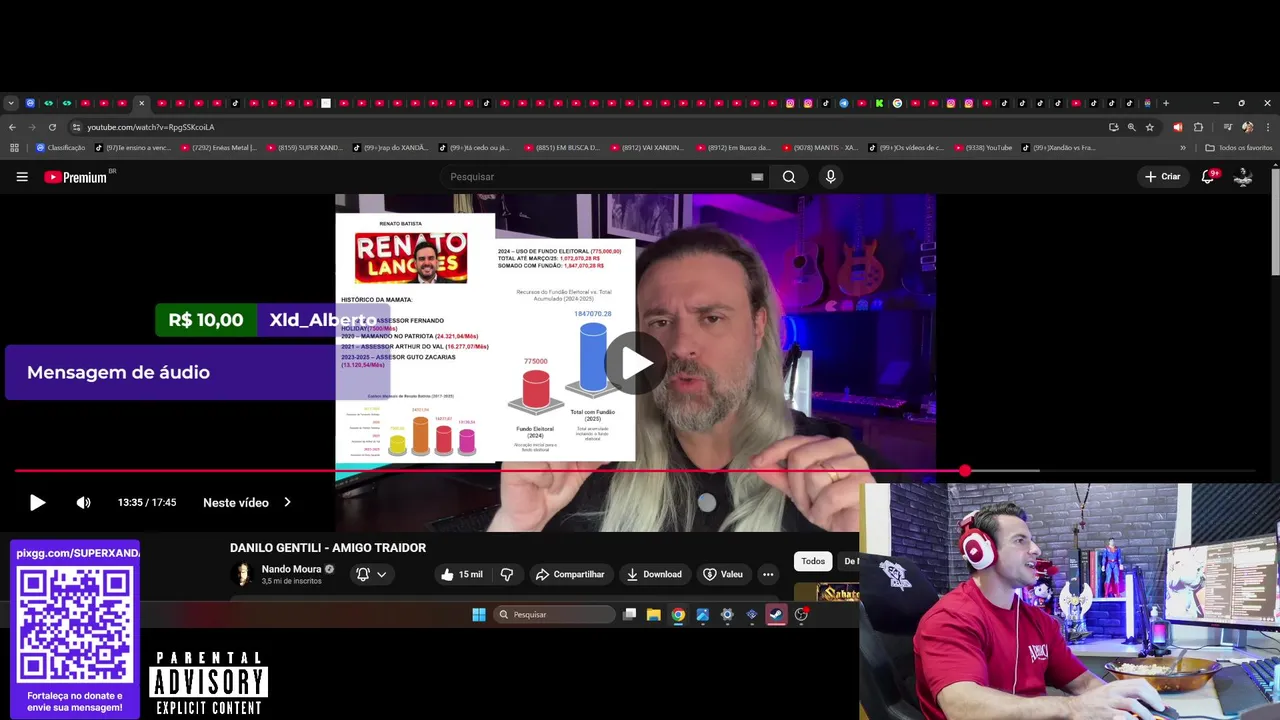Click the Valeu thanks button
The width and height of the screenshot is (1280, 720).
(723, 574)
